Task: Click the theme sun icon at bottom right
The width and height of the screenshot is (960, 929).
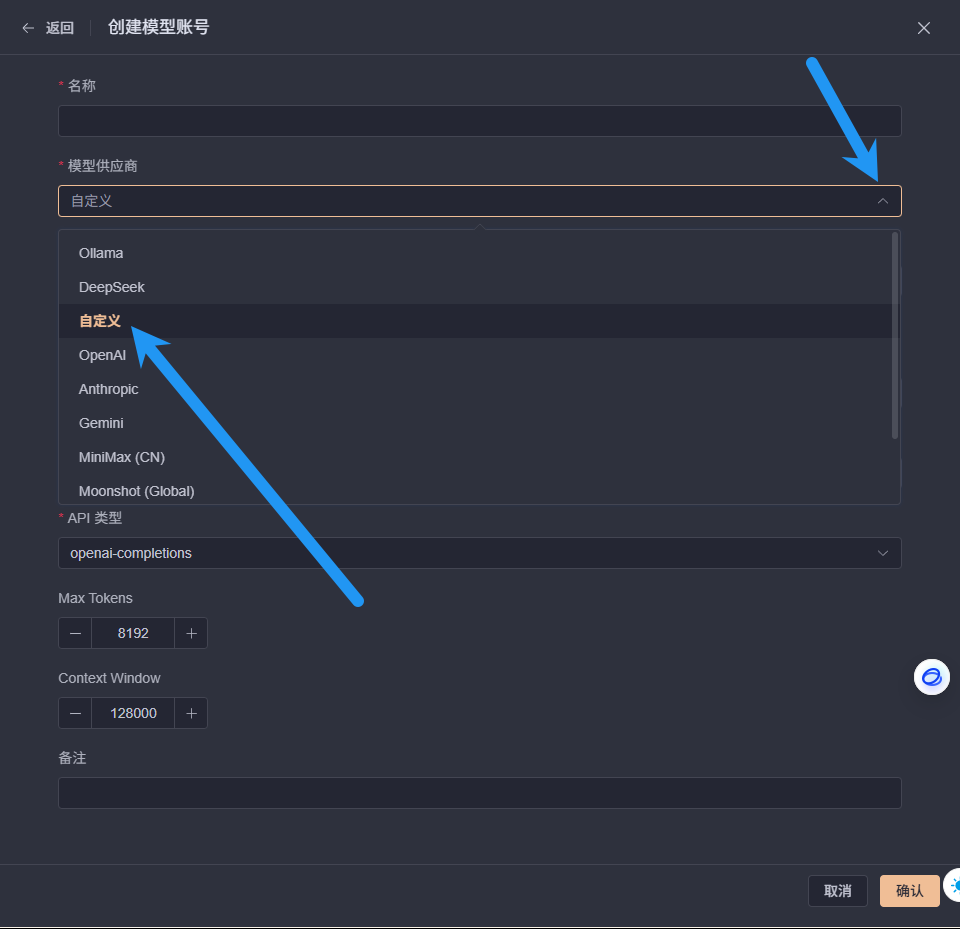Action: point(954,885)
